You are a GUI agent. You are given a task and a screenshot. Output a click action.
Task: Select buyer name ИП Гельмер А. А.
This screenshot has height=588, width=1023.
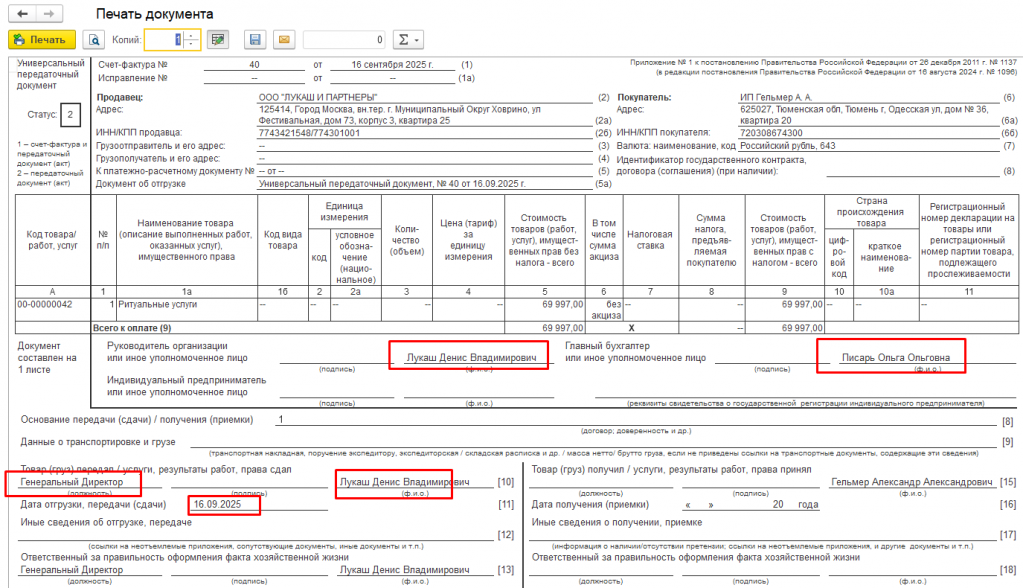pos(776,97)
